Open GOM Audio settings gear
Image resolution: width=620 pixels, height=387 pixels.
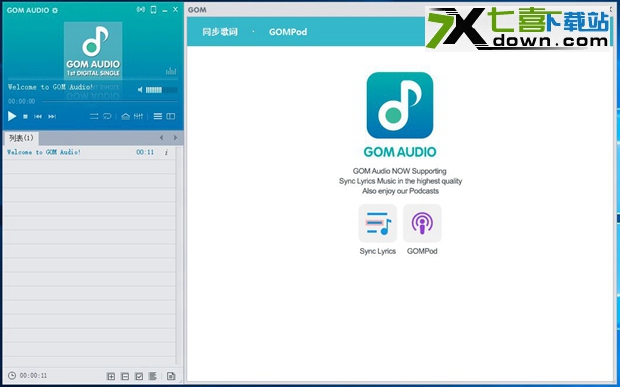coord(55,10)
